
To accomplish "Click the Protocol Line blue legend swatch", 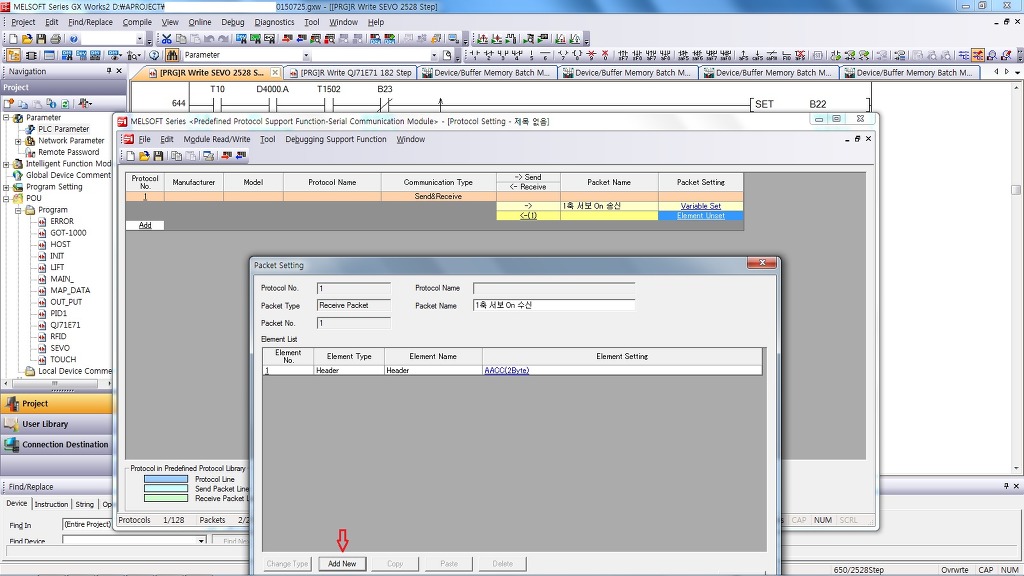I will 165,479.
